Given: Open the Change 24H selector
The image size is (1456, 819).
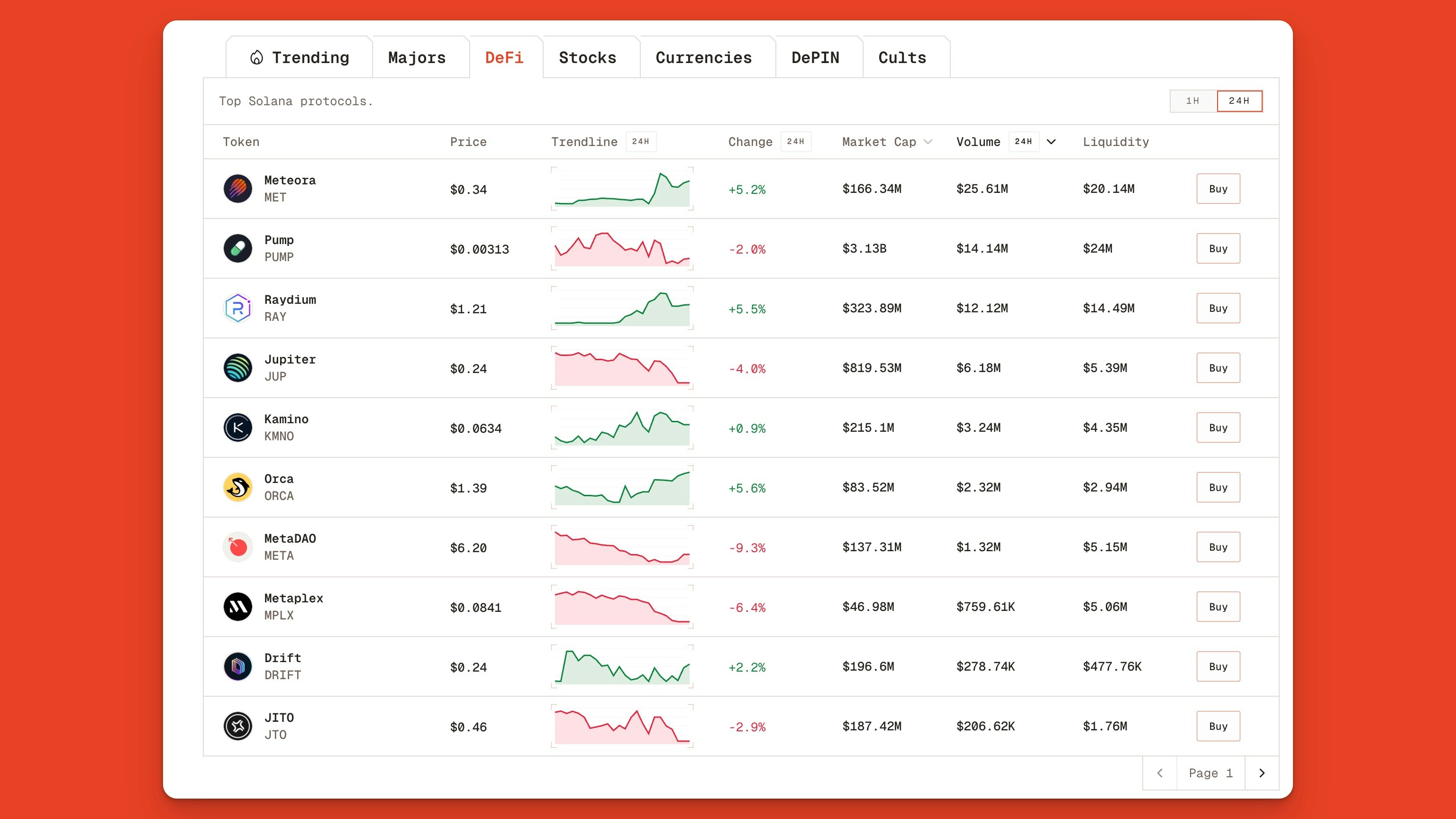Looking at the screenshot, I should pos(796,142).
